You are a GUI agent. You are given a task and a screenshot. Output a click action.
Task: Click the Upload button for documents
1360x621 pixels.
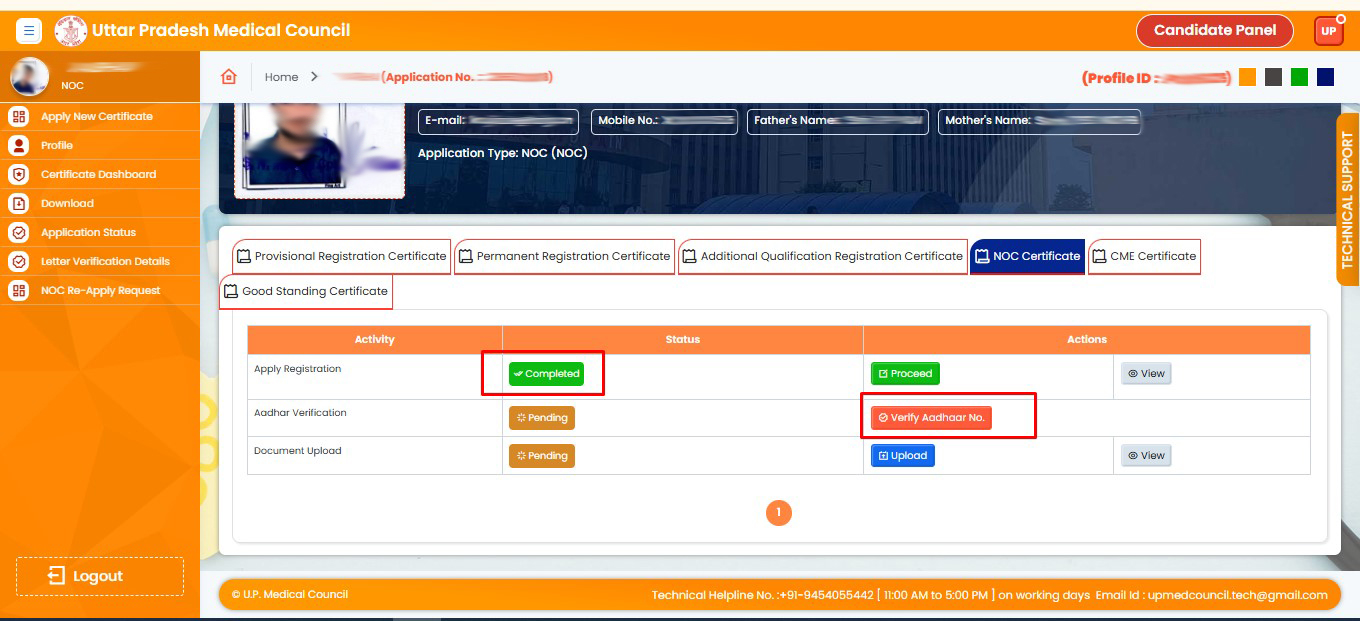pos(902,456)
